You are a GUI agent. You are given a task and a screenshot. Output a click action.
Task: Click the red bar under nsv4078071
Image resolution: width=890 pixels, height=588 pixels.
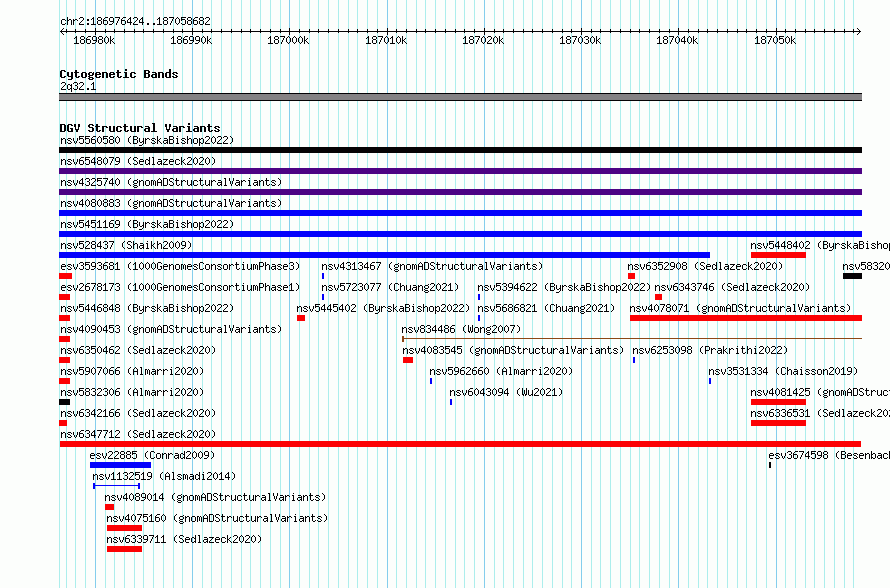746,318
